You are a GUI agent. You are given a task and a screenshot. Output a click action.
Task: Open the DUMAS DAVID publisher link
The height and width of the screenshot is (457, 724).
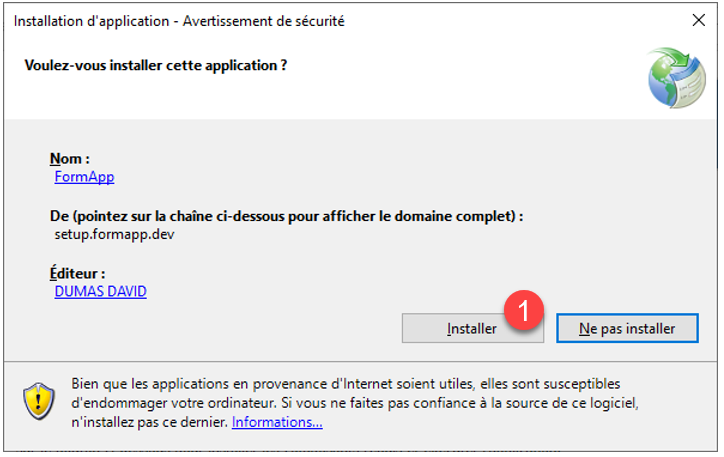[101, 292]
